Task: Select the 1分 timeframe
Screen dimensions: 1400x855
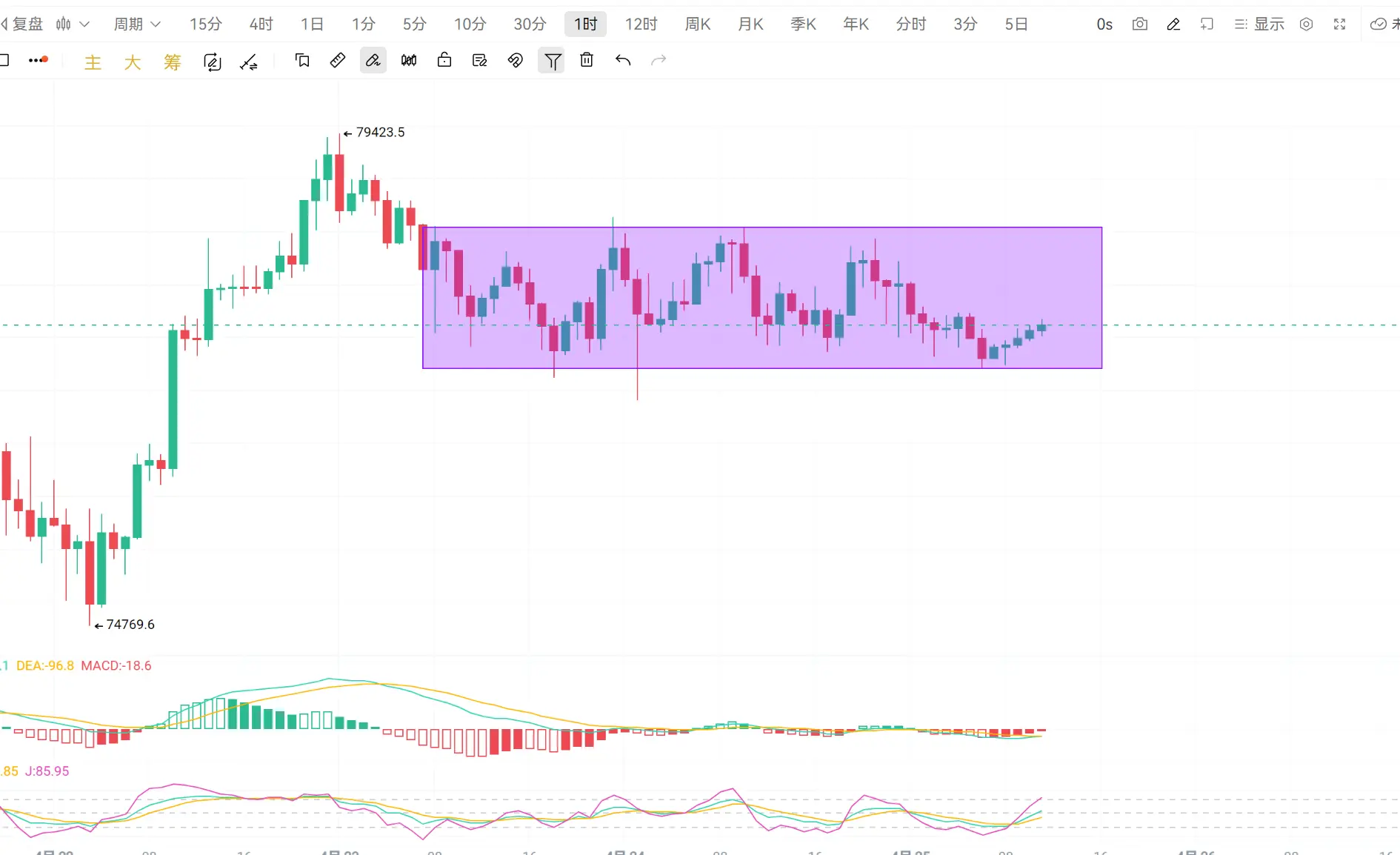Action: click(x=363, y=24)
